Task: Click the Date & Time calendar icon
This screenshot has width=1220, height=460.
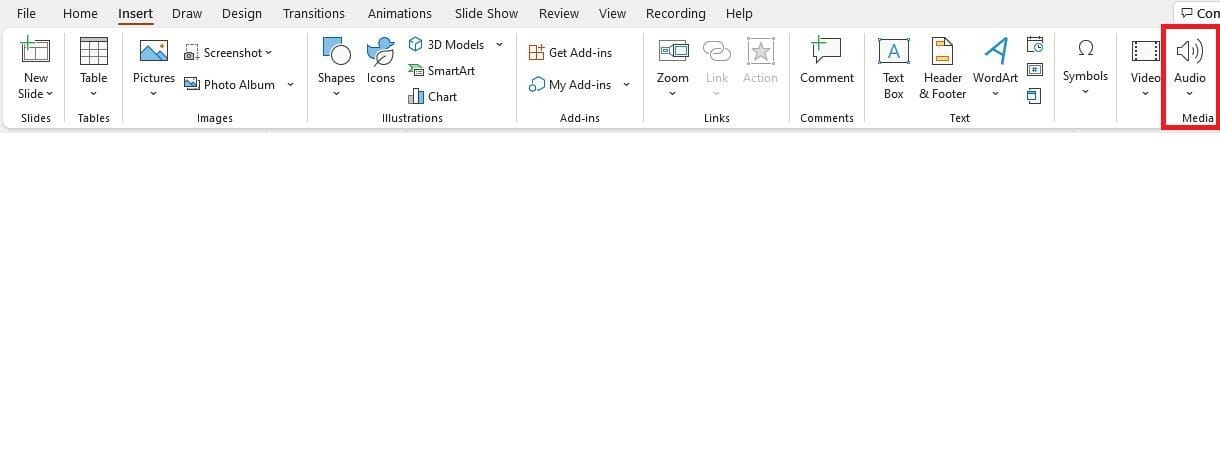Action: click(x=1035, y=45)
